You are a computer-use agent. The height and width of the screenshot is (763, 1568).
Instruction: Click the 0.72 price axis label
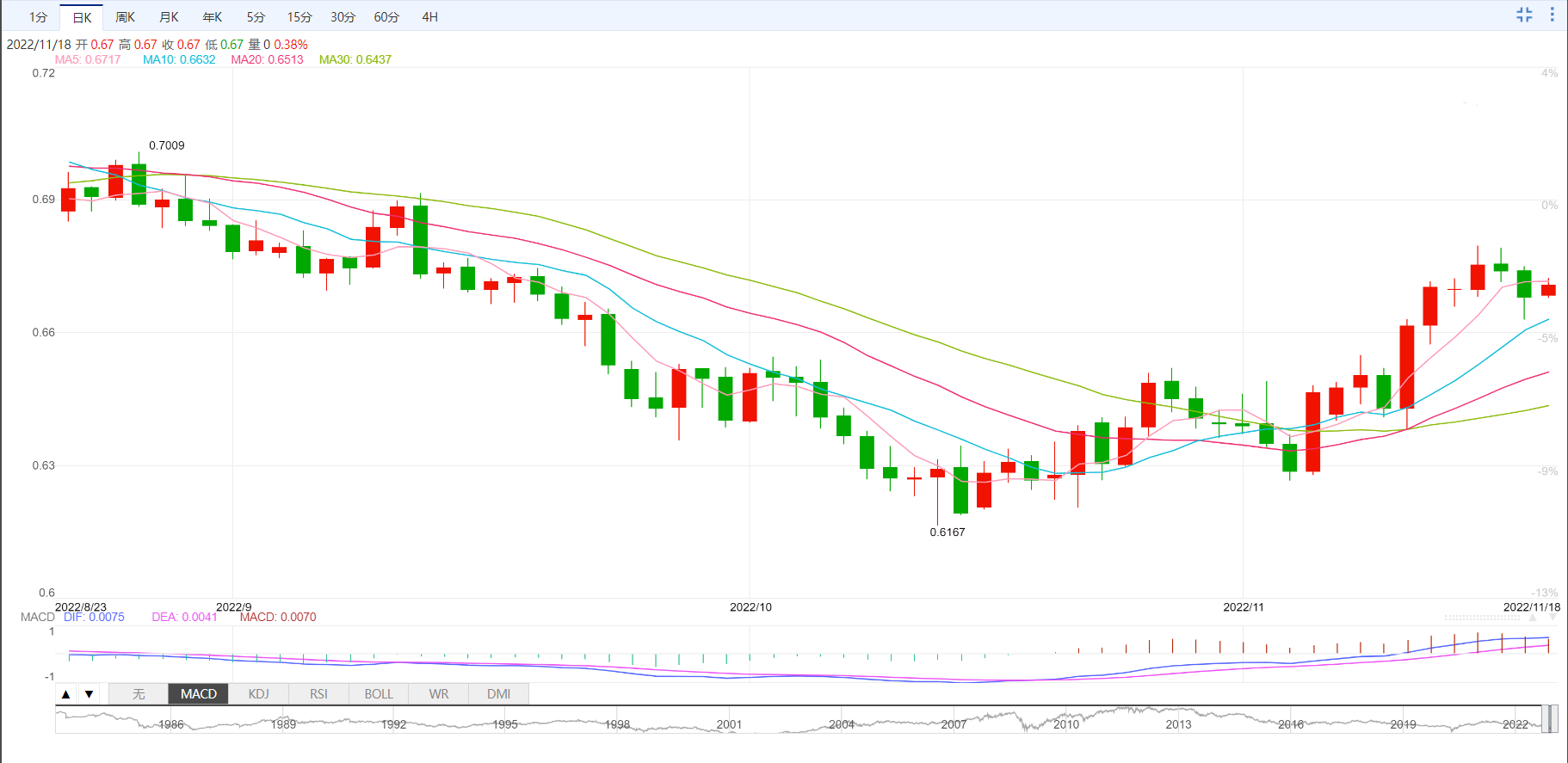(44, 73)
